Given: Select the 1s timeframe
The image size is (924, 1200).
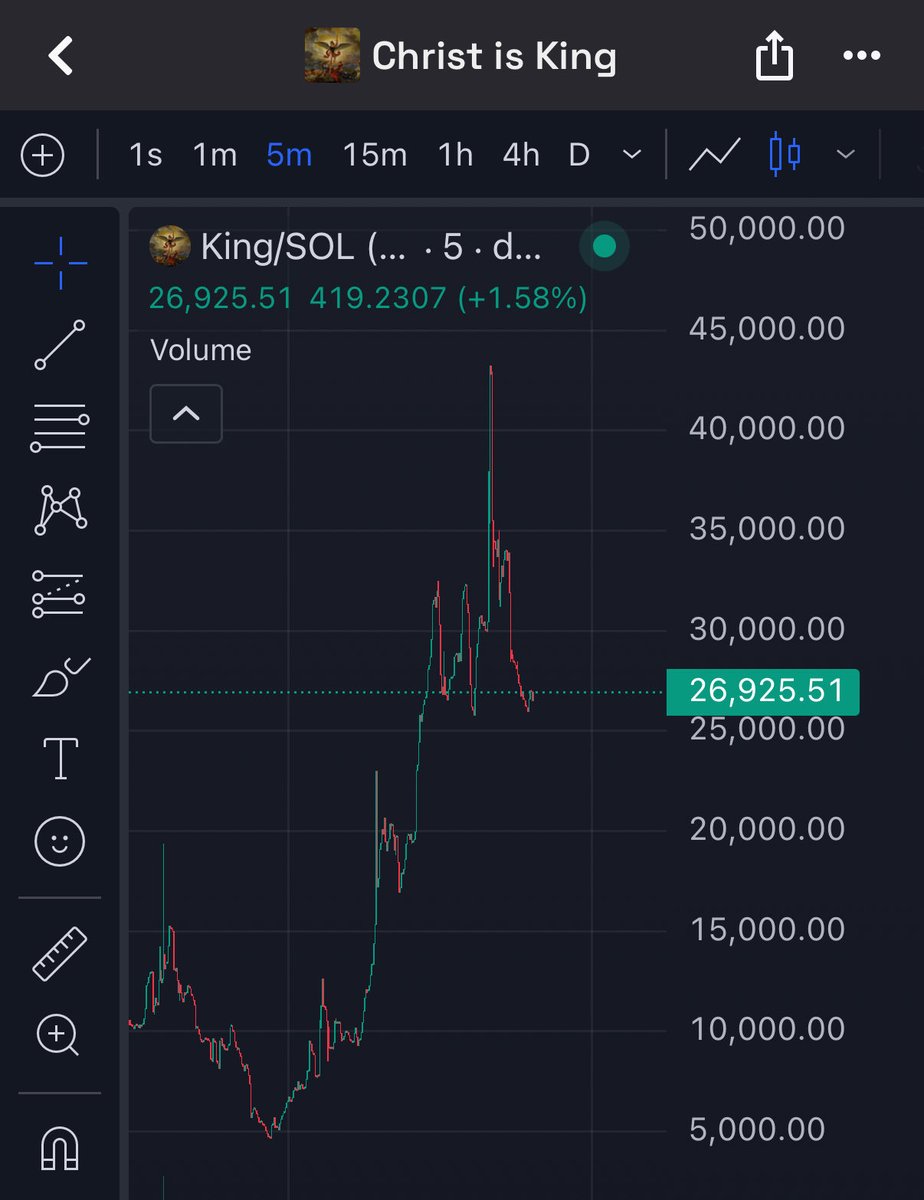Looking at the screenshot, I should tap(146, 155).
